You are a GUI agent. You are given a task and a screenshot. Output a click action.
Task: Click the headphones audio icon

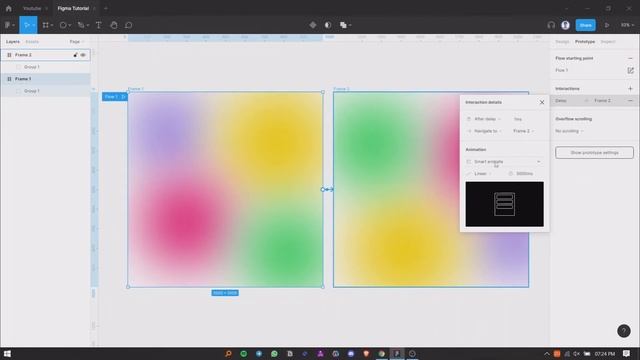point(551,25)
